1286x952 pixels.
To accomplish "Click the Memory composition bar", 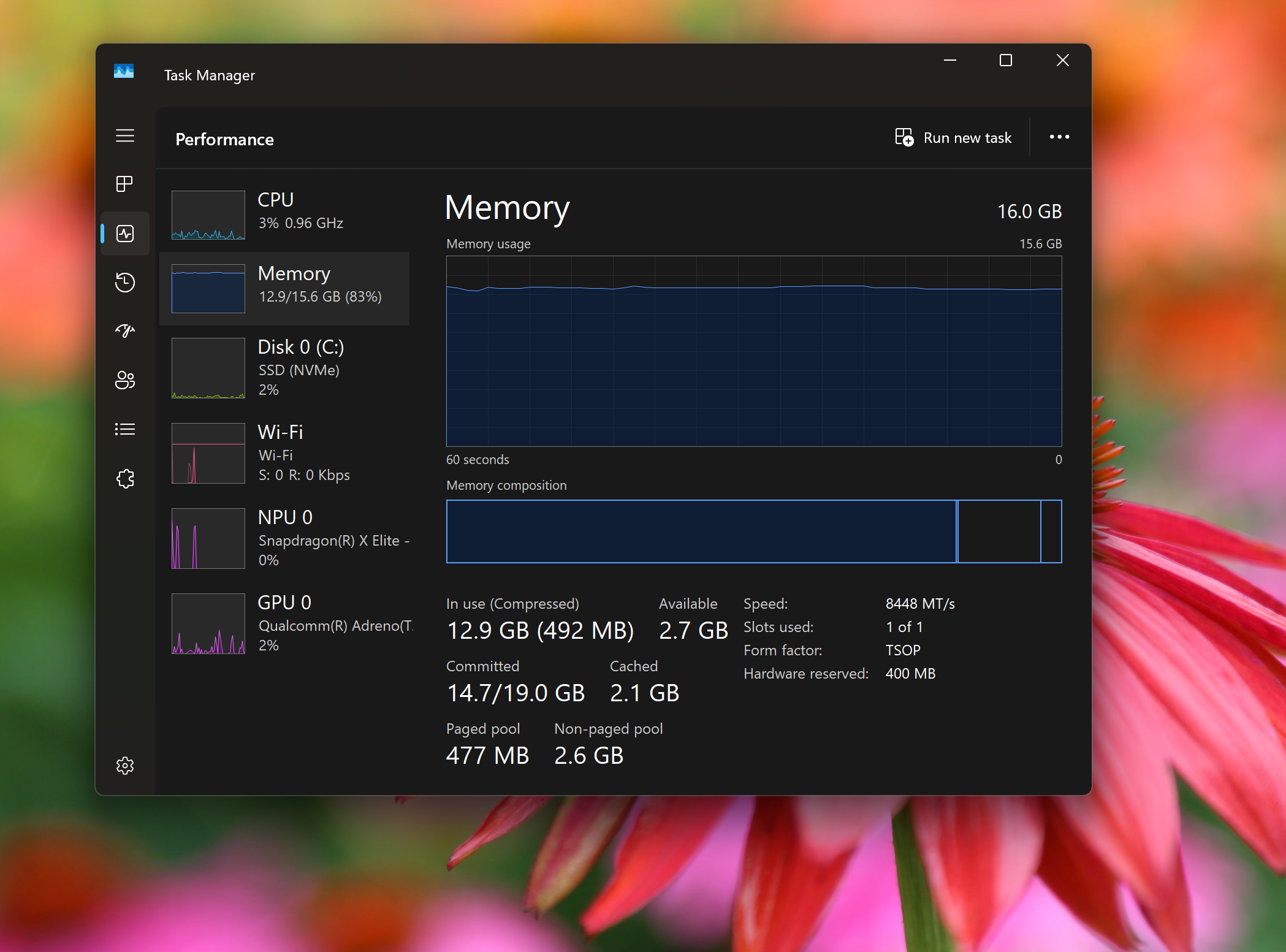I will pos(753,531).
